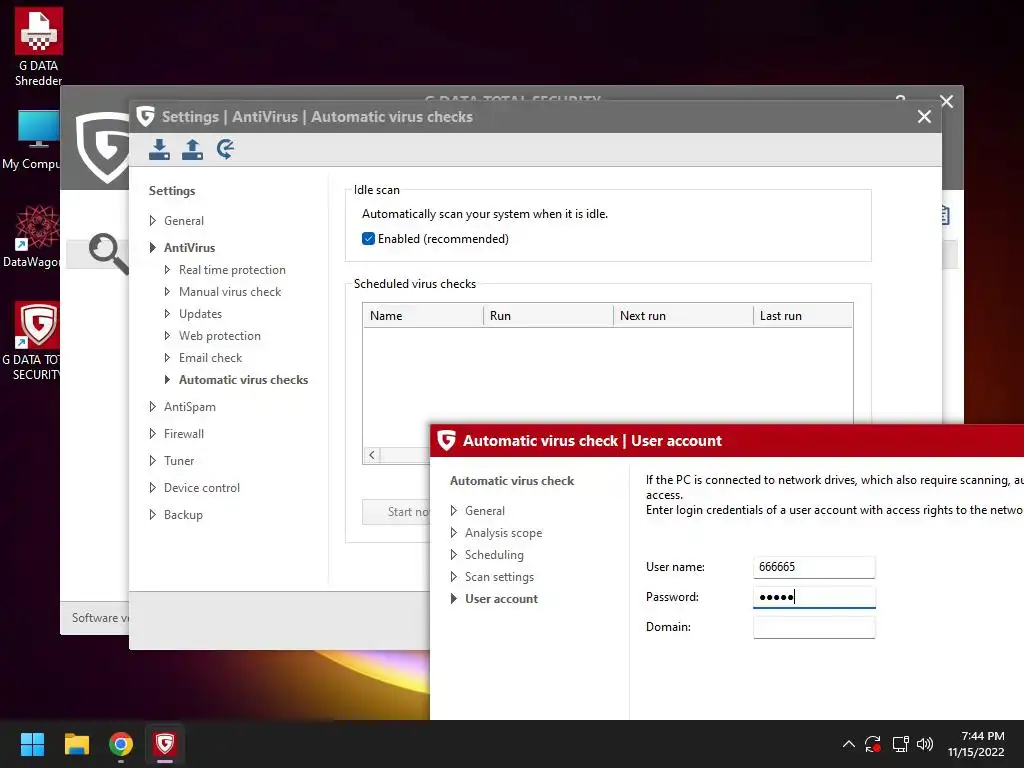1024x768 pixels.
Task: Toggle the Idle scan Enabled checkbox
Action: click(368, 239)
